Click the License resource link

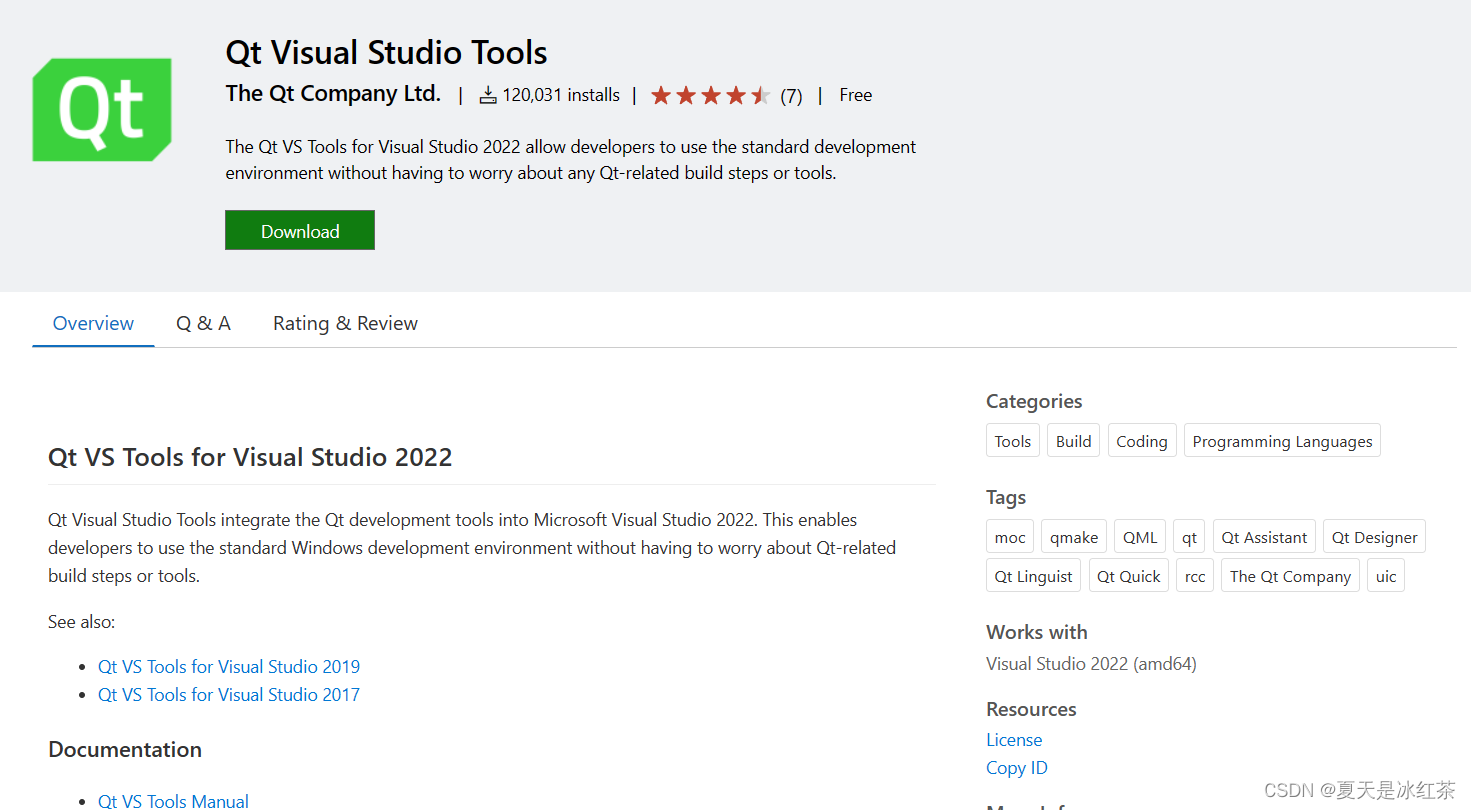click(x=1014, y=740)
